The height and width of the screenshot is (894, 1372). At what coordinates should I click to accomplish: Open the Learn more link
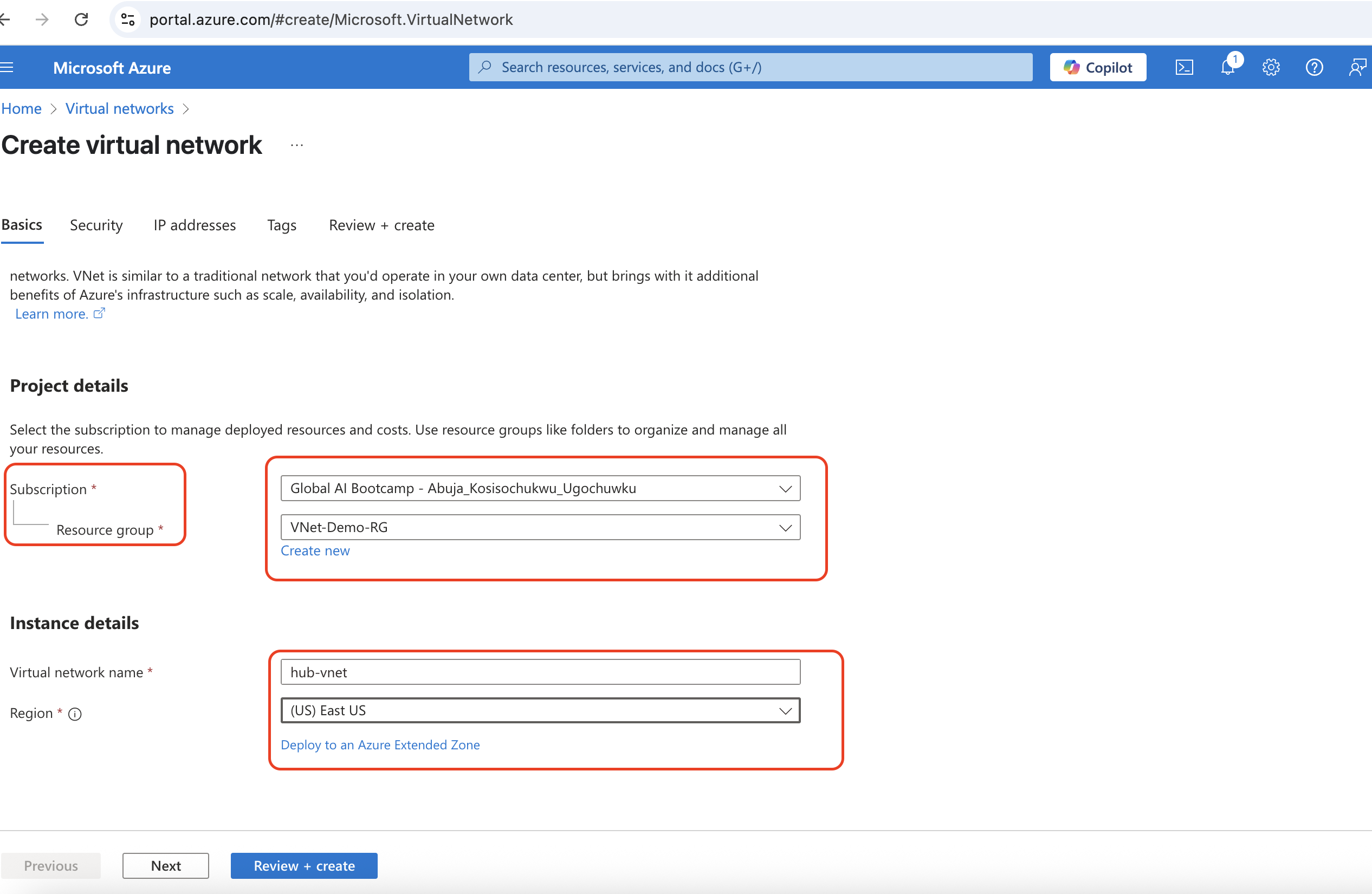pyautogui.click(x=60, y=314)
